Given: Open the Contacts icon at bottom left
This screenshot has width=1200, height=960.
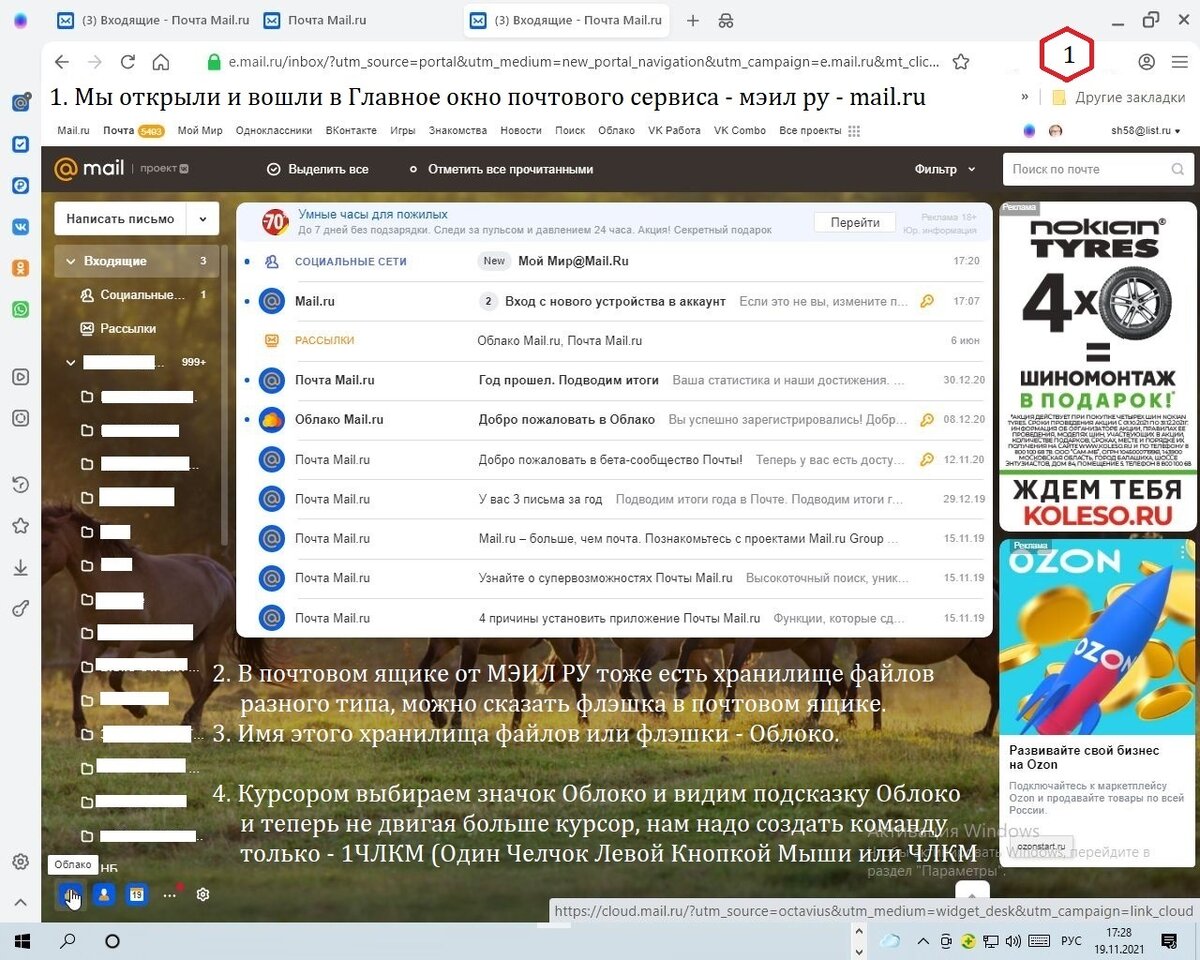Looking at the screenshot, I should coord(103,894).
